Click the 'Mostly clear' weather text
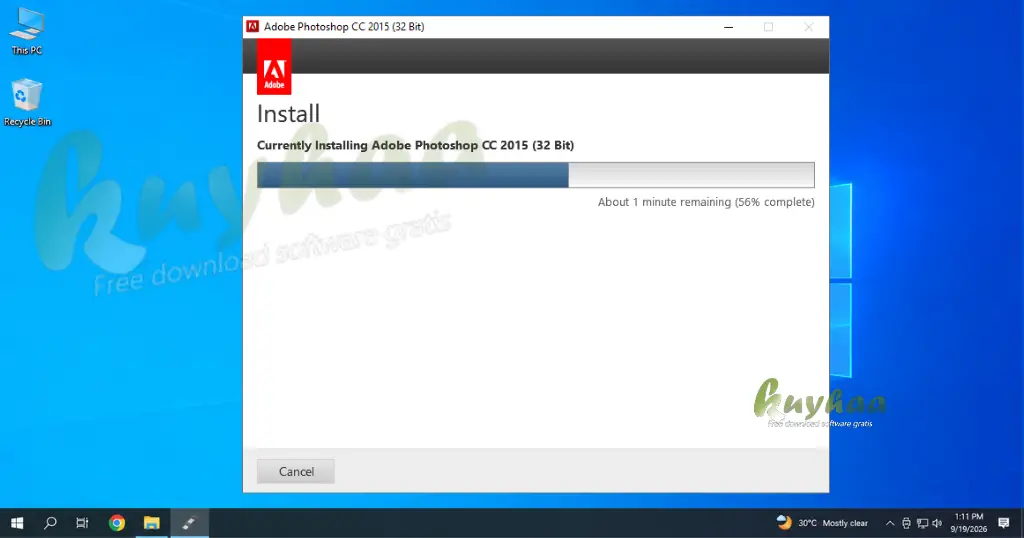This screenshot has height=538, width=1024. pos(845,523)
